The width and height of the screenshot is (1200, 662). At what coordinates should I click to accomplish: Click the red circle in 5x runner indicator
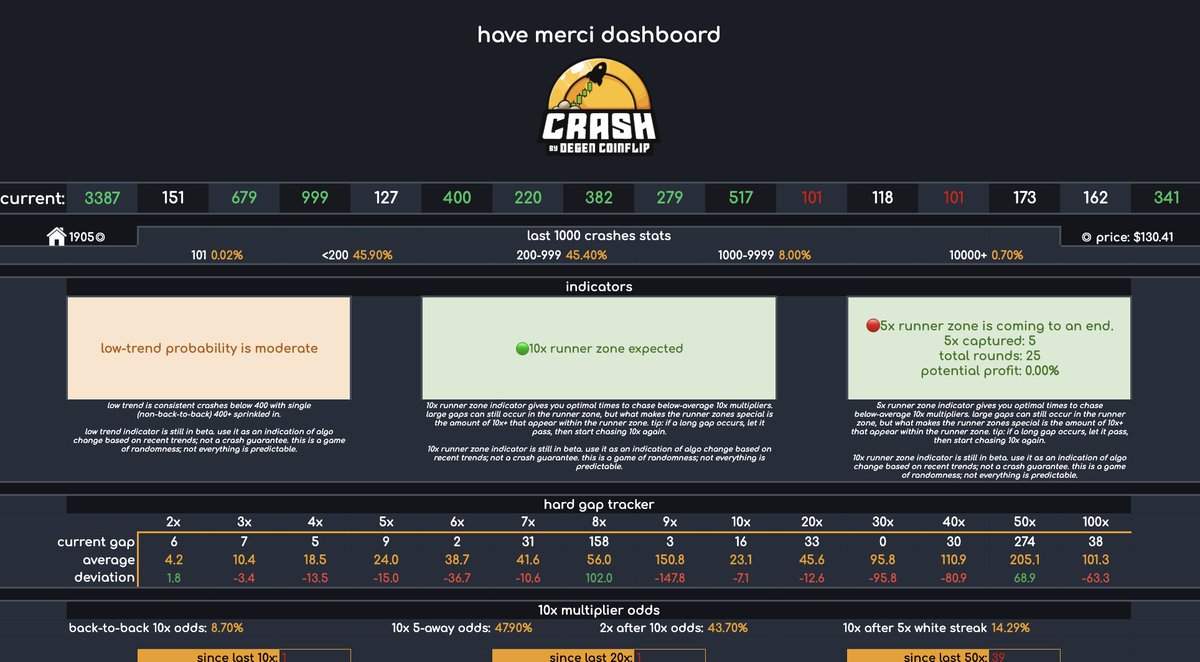872,326
